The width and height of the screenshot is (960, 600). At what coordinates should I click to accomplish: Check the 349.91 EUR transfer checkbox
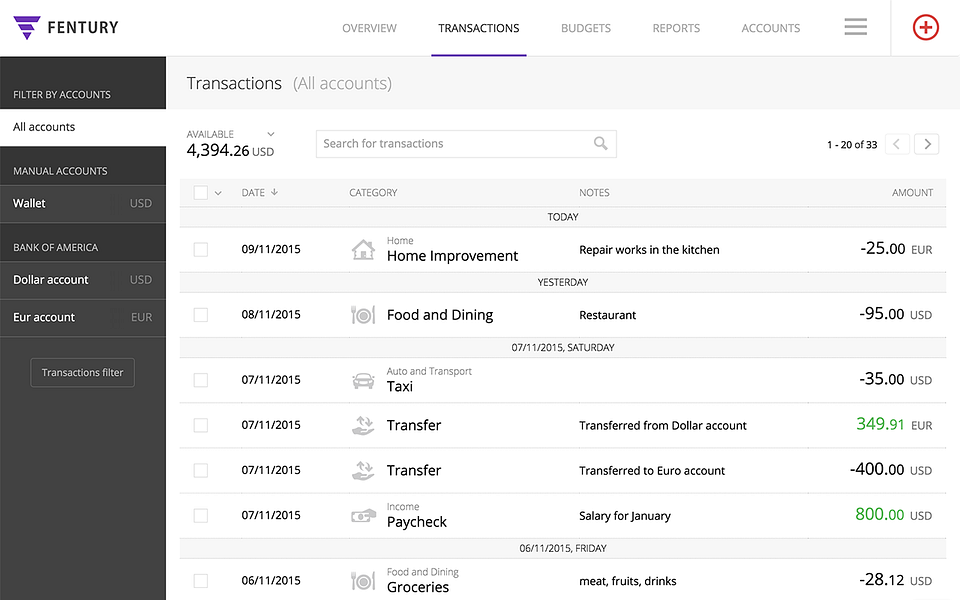tap(200, 425)
